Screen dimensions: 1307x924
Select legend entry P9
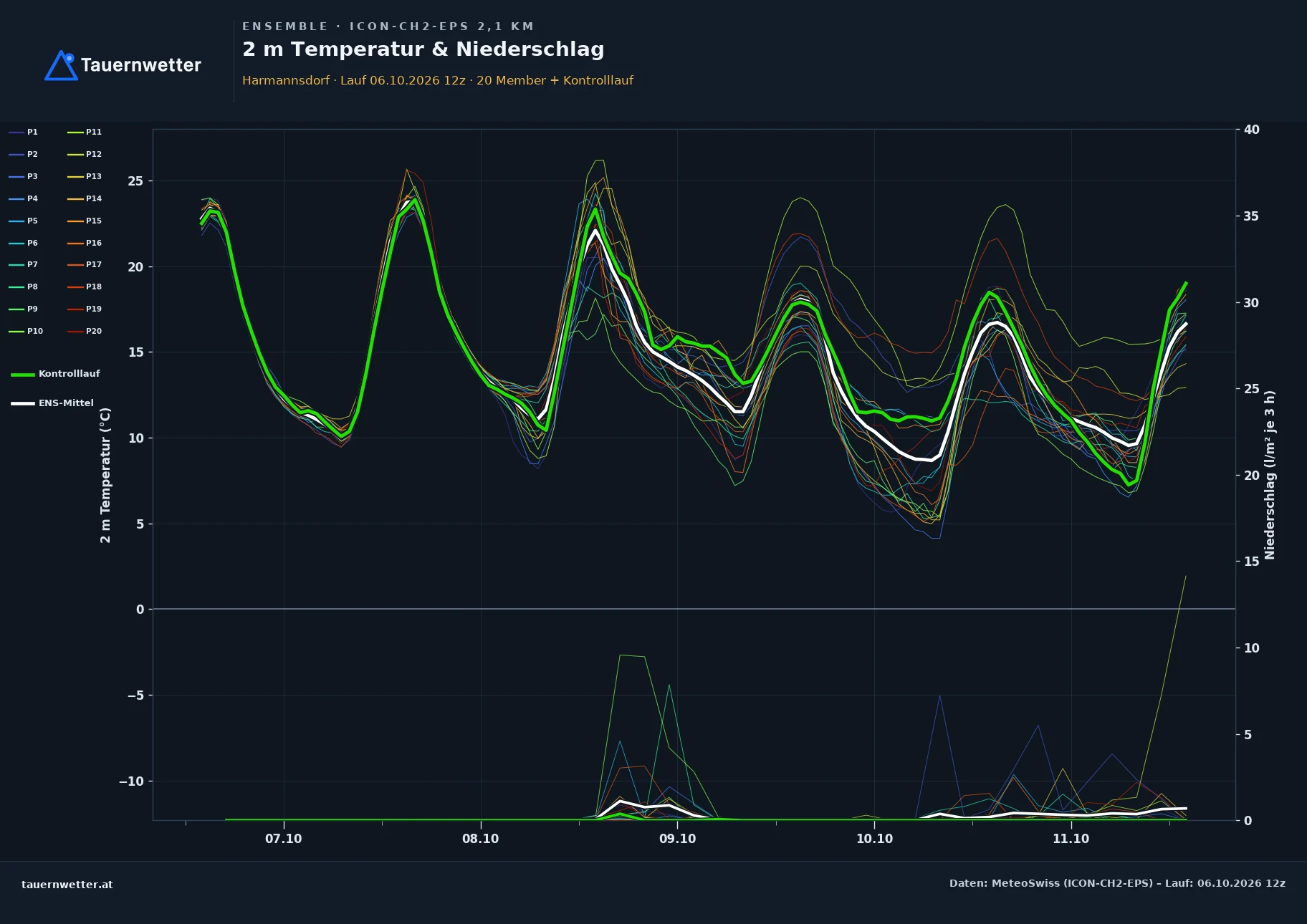pos(24,309)
